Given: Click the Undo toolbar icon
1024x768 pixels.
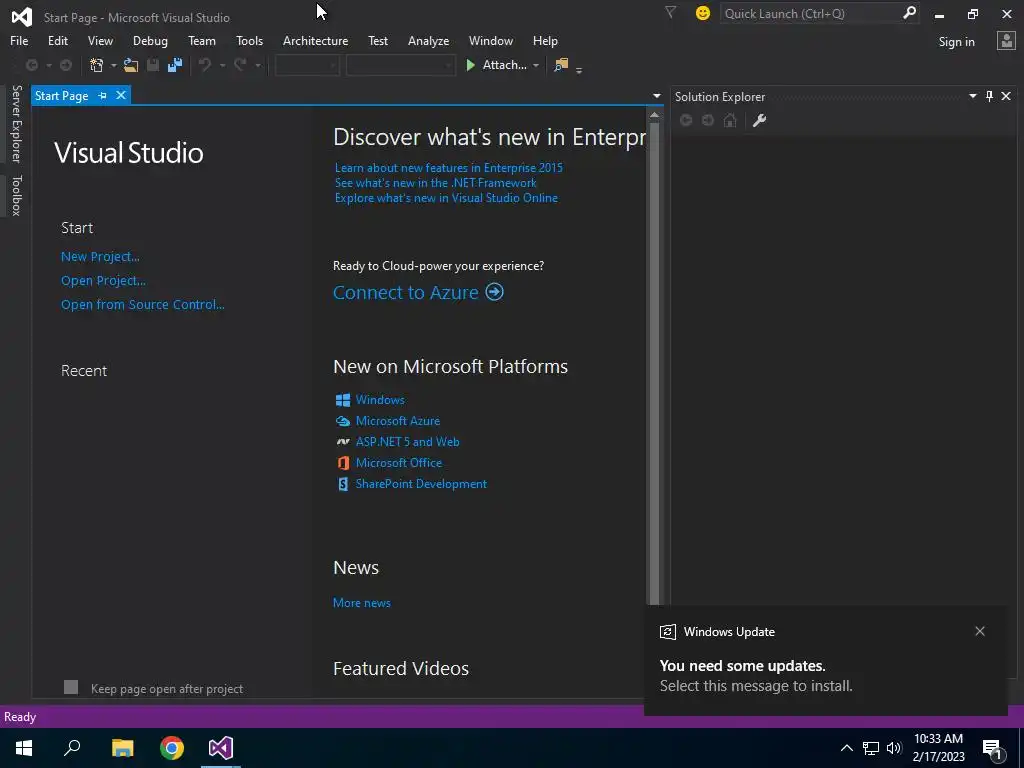Looking at the screenshot, I should (x=205, y=65).
